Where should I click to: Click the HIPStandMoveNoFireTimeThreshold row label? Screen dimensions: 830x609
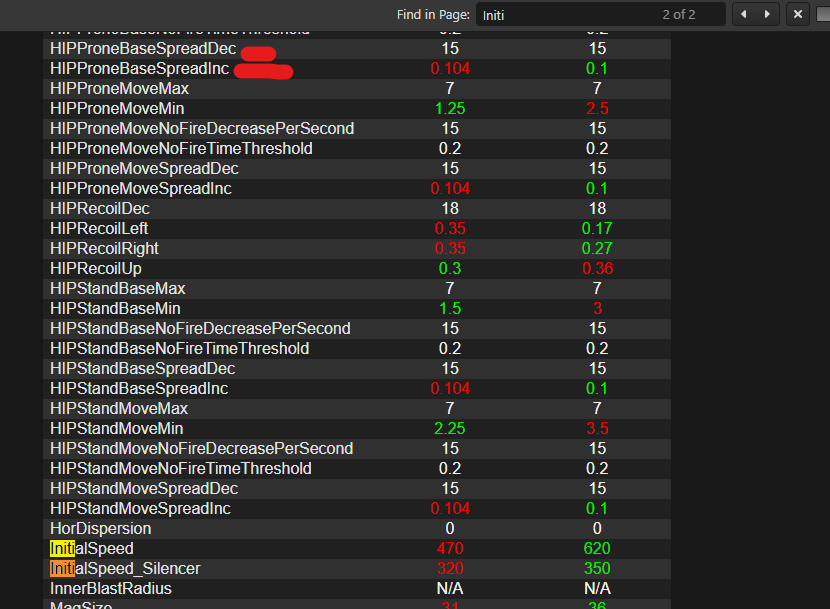click(x=181, y=469)
